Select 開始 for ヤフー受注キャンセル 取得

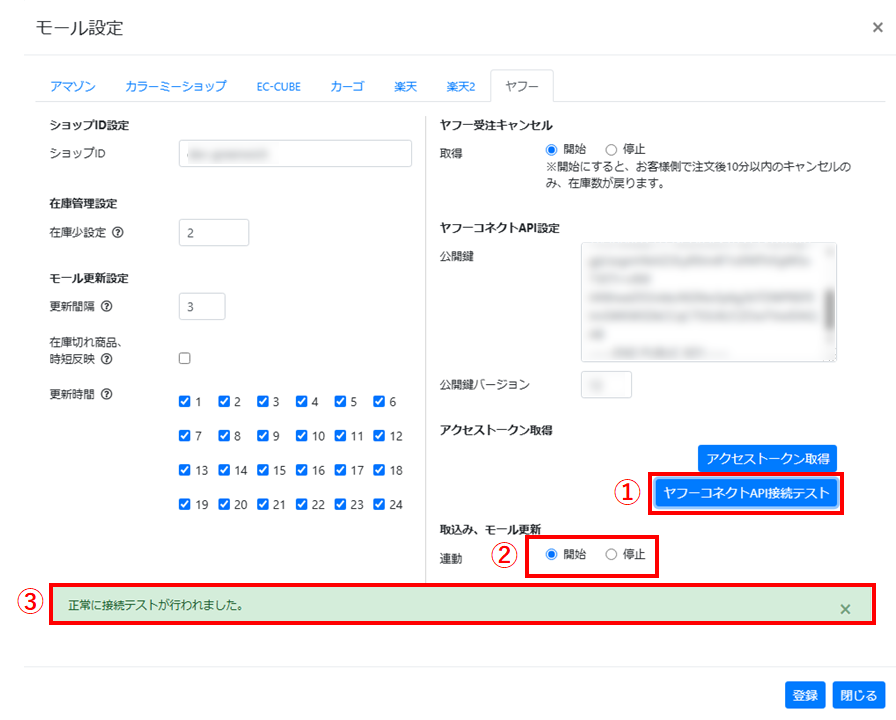coord(551,150)
